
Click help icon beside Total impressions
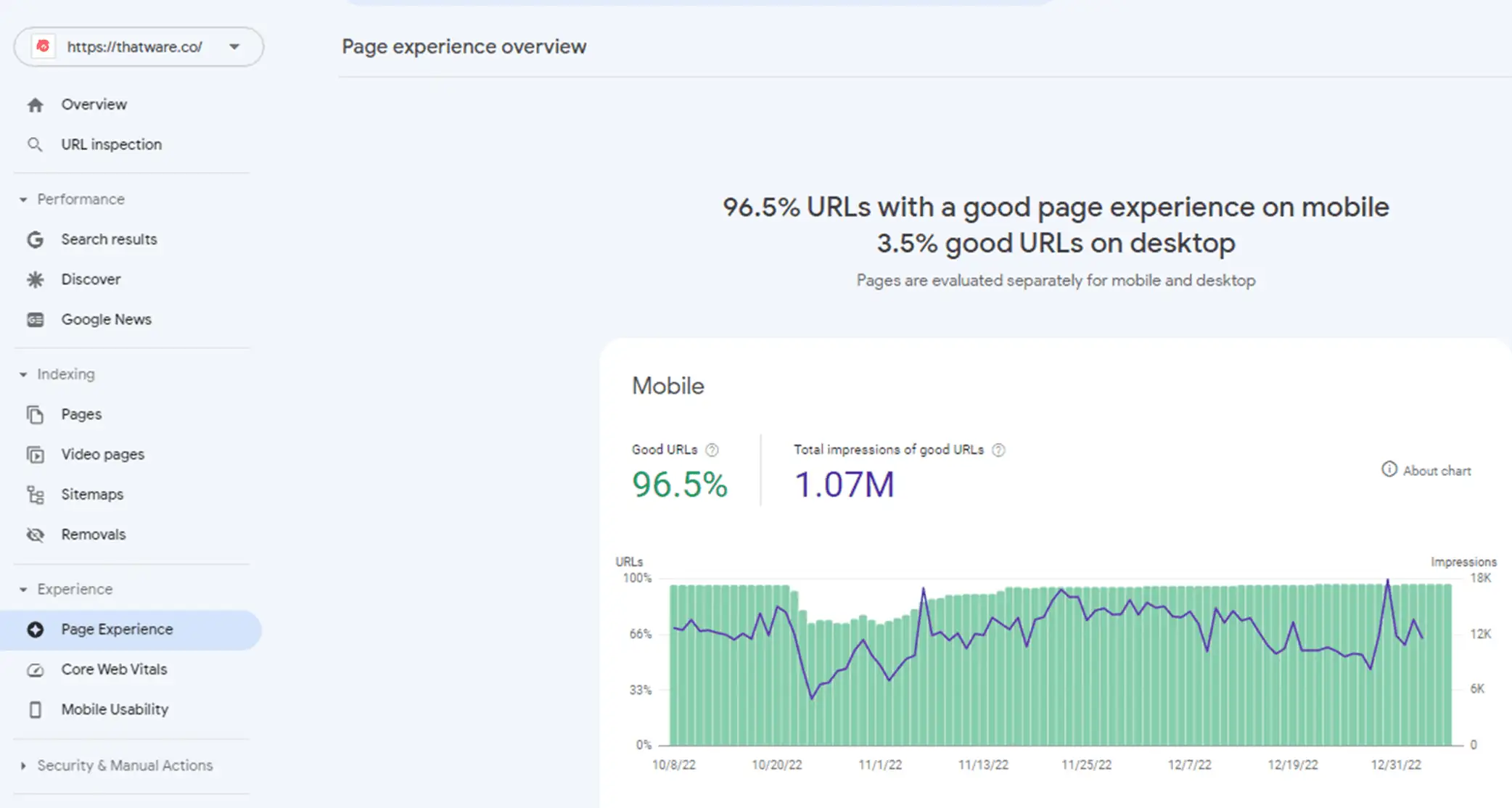pyautogui.click(x=998, y=450)
